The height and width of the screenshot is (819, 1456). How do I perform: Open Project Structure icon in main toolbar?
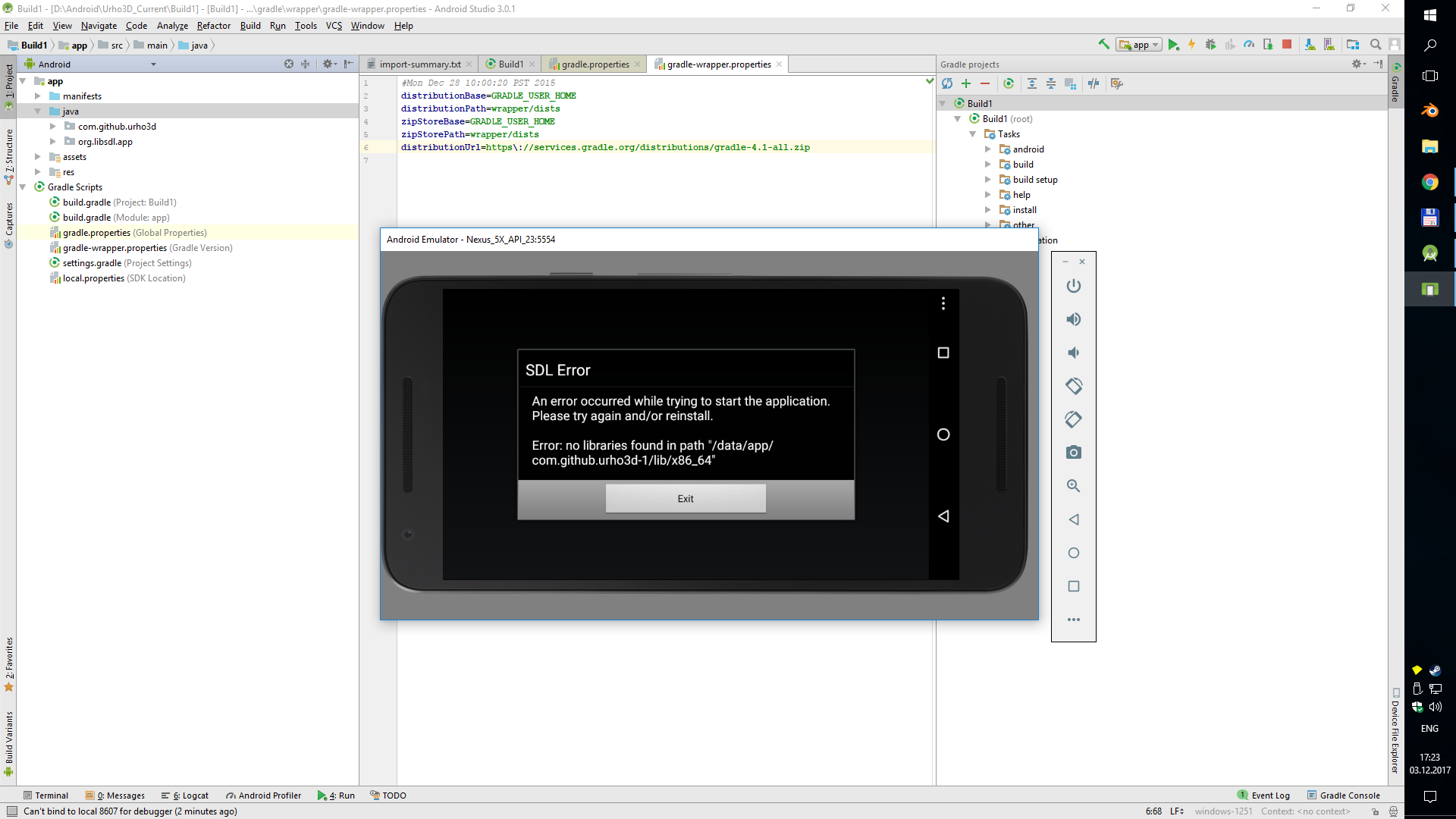1353,45
